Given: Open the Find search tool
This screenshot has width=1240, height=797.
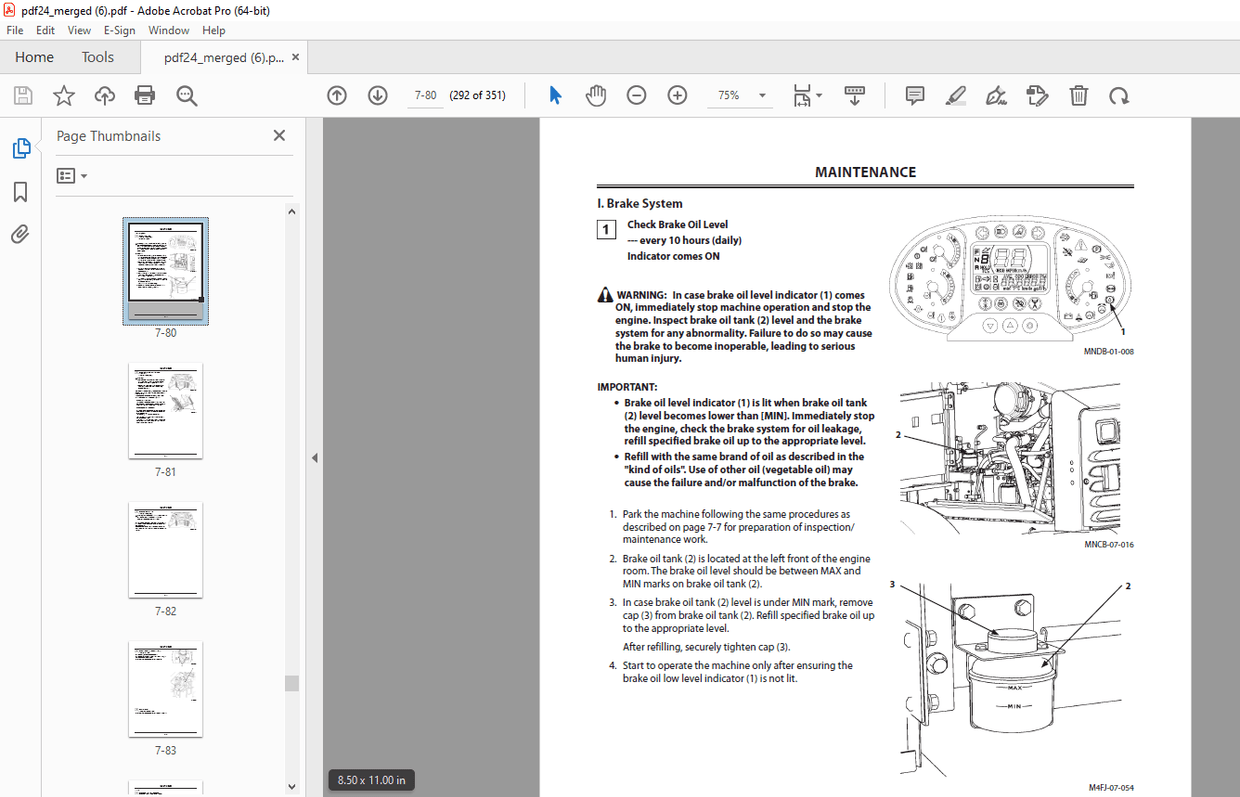Looking at the screenshot, I should (186, 95).
